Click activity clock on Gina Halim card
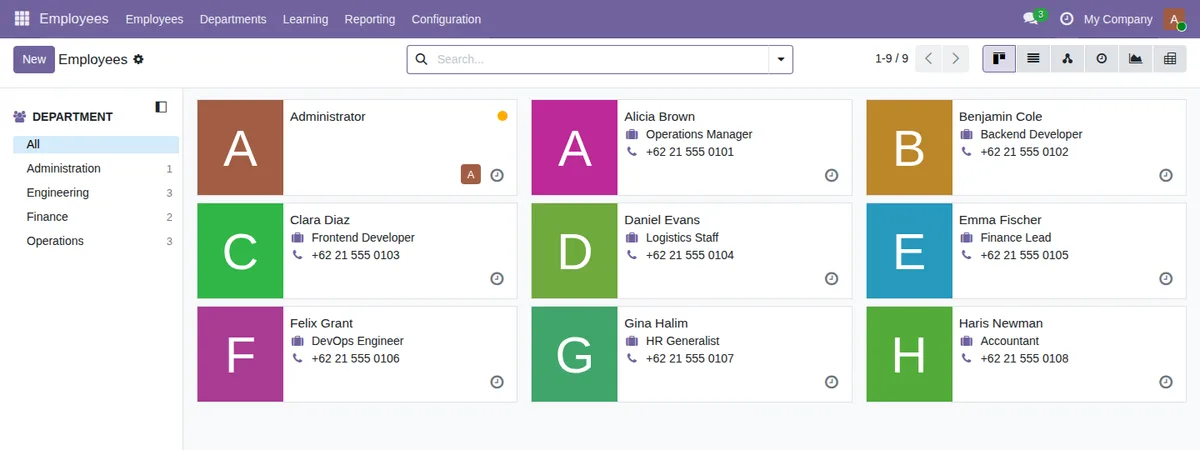The image size is (1200, 450). coord(831,382)
